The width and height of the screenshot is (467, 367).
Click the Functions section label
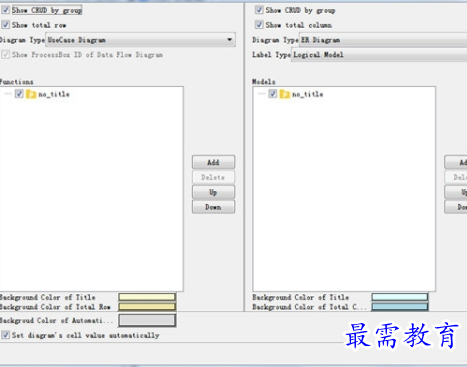coord(16,82)
